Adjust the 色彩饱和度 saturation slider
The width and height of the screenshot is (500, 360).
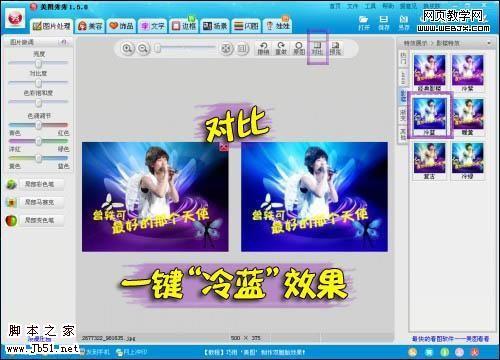pos(38,102)
